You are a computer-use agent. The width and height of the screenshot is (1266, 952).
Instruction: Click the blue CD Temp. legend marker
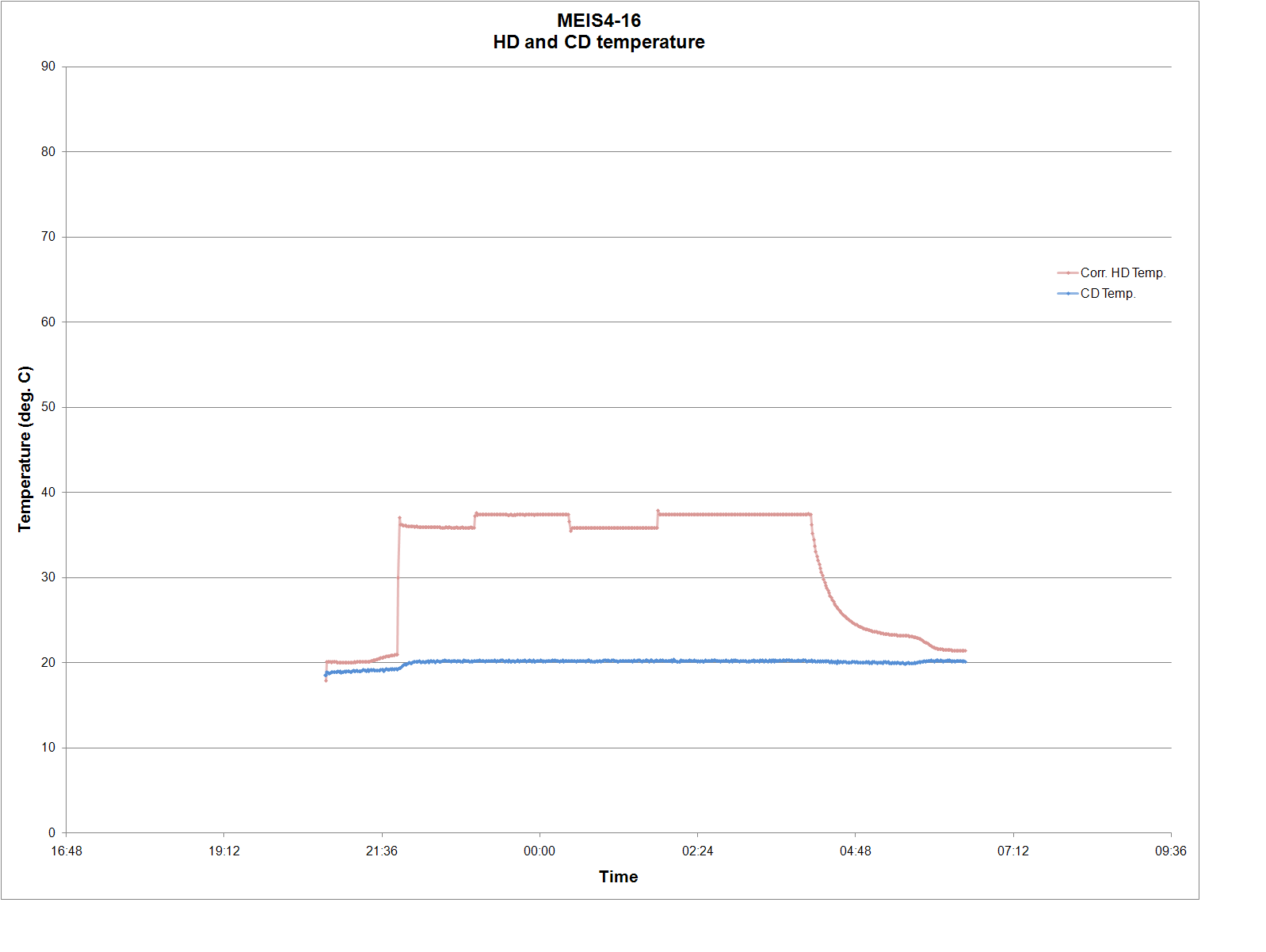coord(1067,294)
